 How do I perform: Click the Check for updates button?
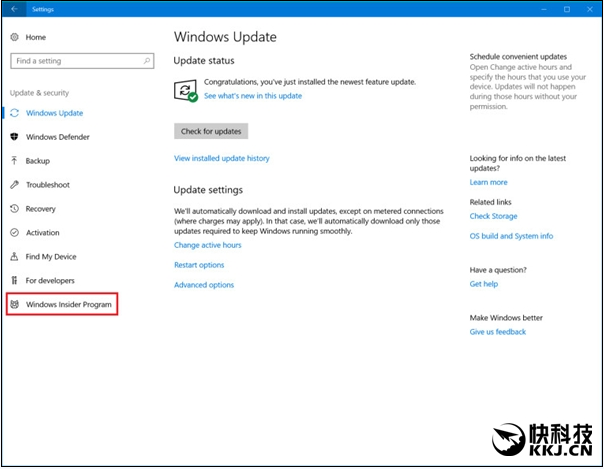[211, 131]
